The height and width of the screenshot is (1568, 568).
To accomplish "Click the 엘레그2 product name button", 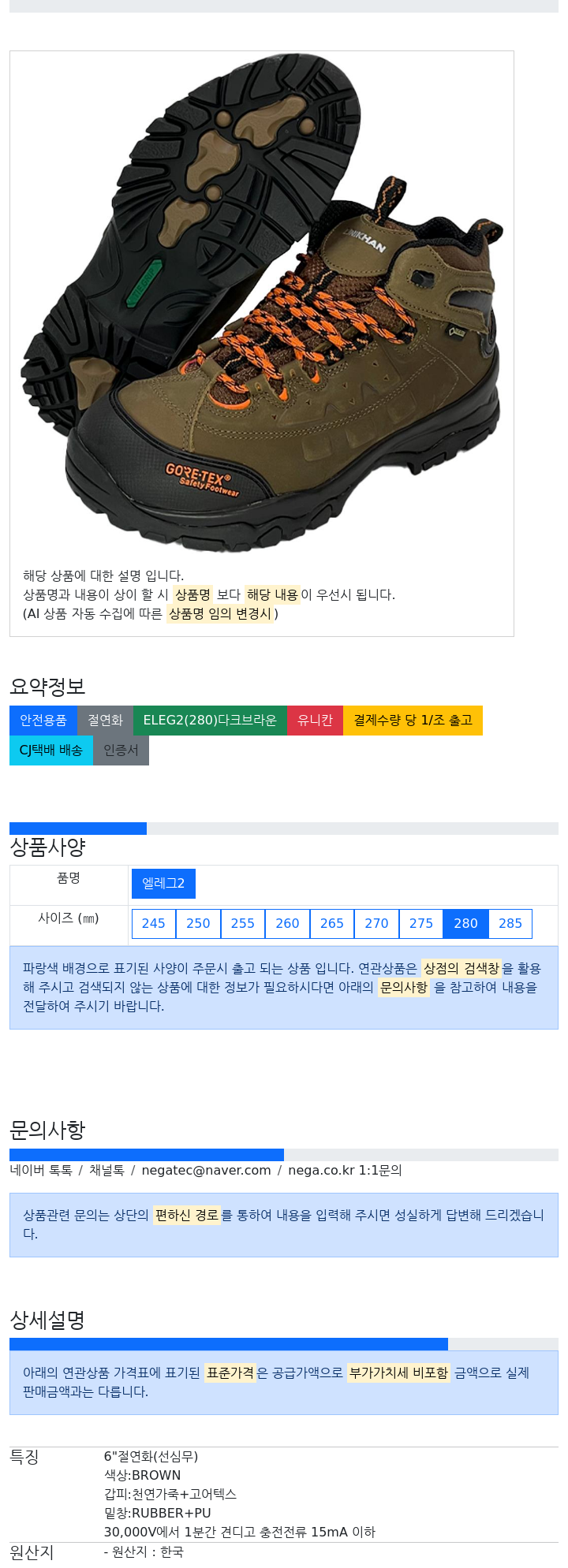I will [163, 883].
